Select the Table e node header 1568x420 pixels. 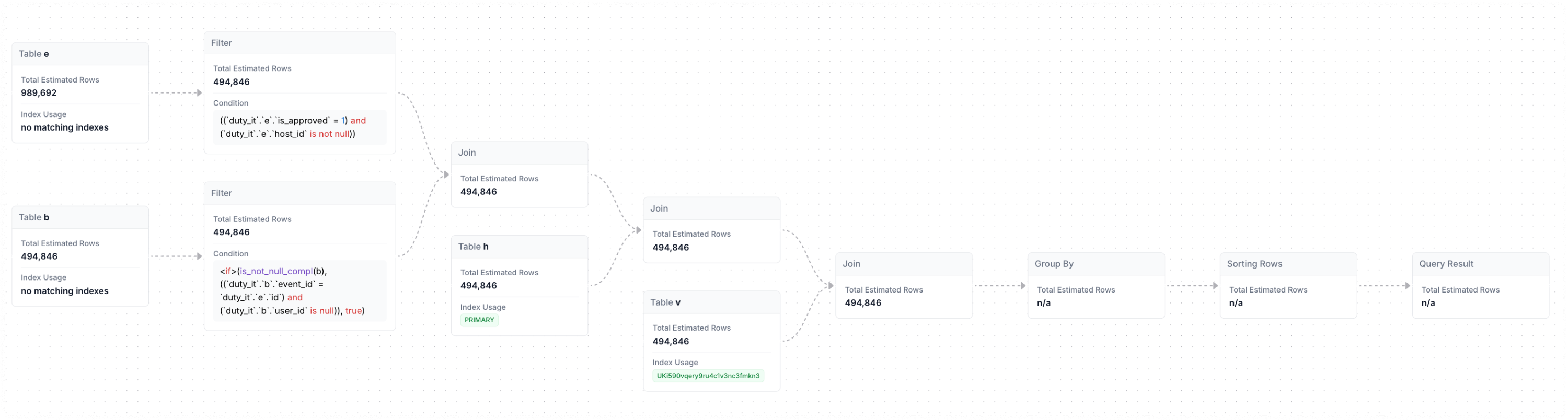coord(80,54)
